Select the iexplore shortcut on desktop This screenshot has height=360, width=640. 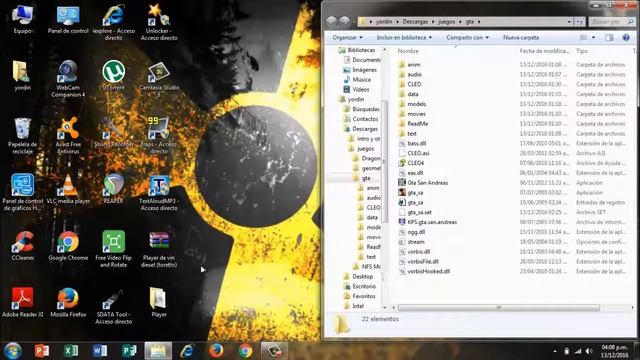(x=113, y=22)
